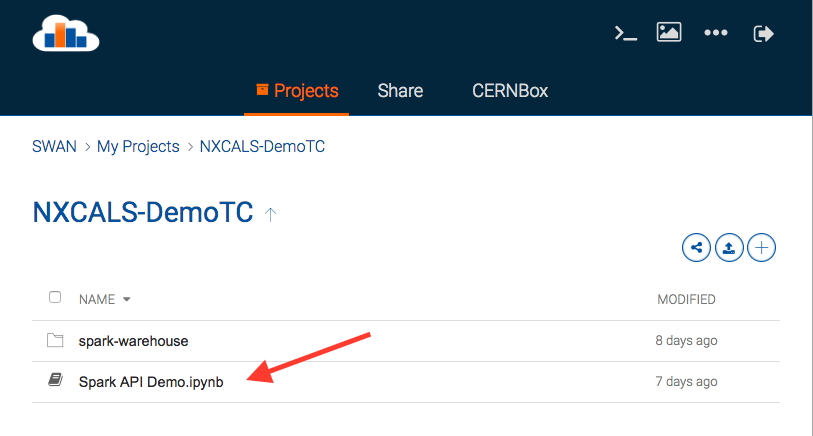
Task: Click the share project circle icon
Action: (x=696, y=247)
